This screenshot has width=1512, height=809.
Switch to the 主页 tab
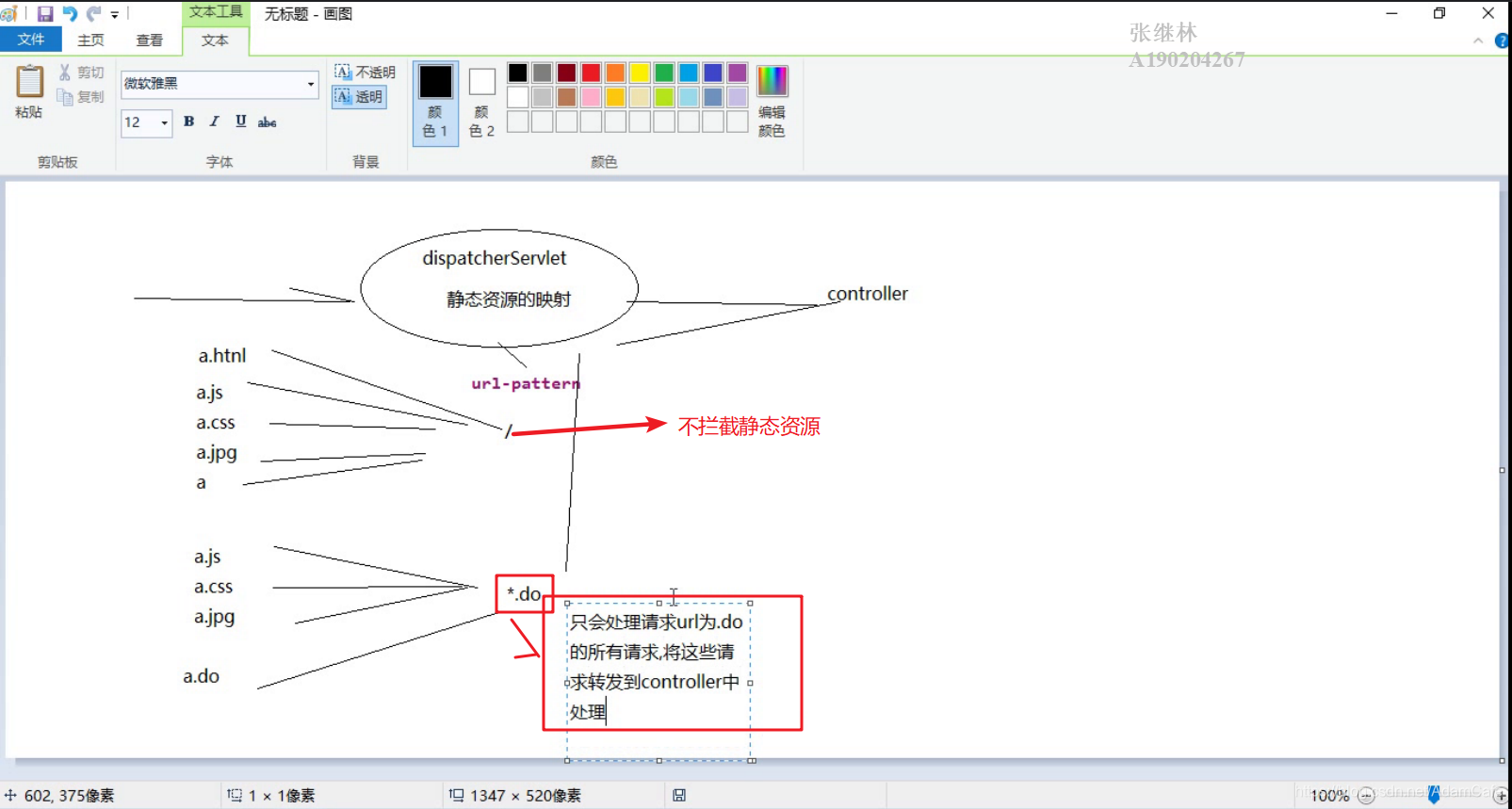click(x=91, y=40)
